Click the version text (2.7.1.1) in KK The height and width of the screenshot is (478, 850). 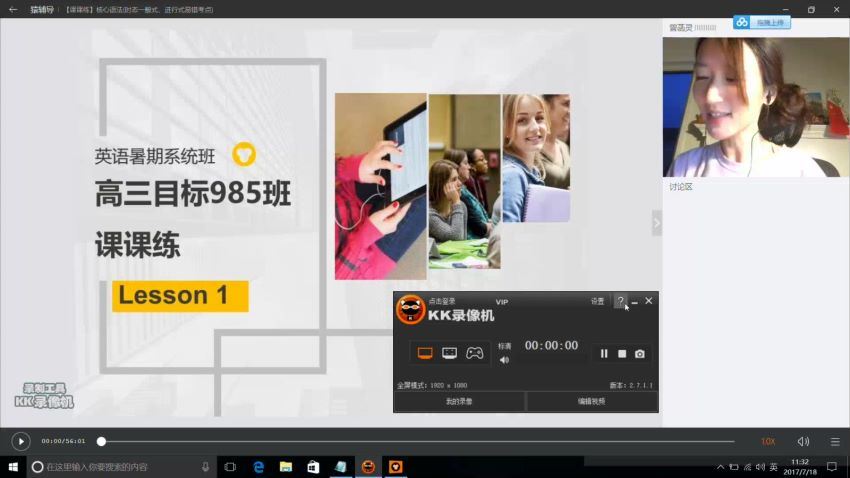point(631,385)
